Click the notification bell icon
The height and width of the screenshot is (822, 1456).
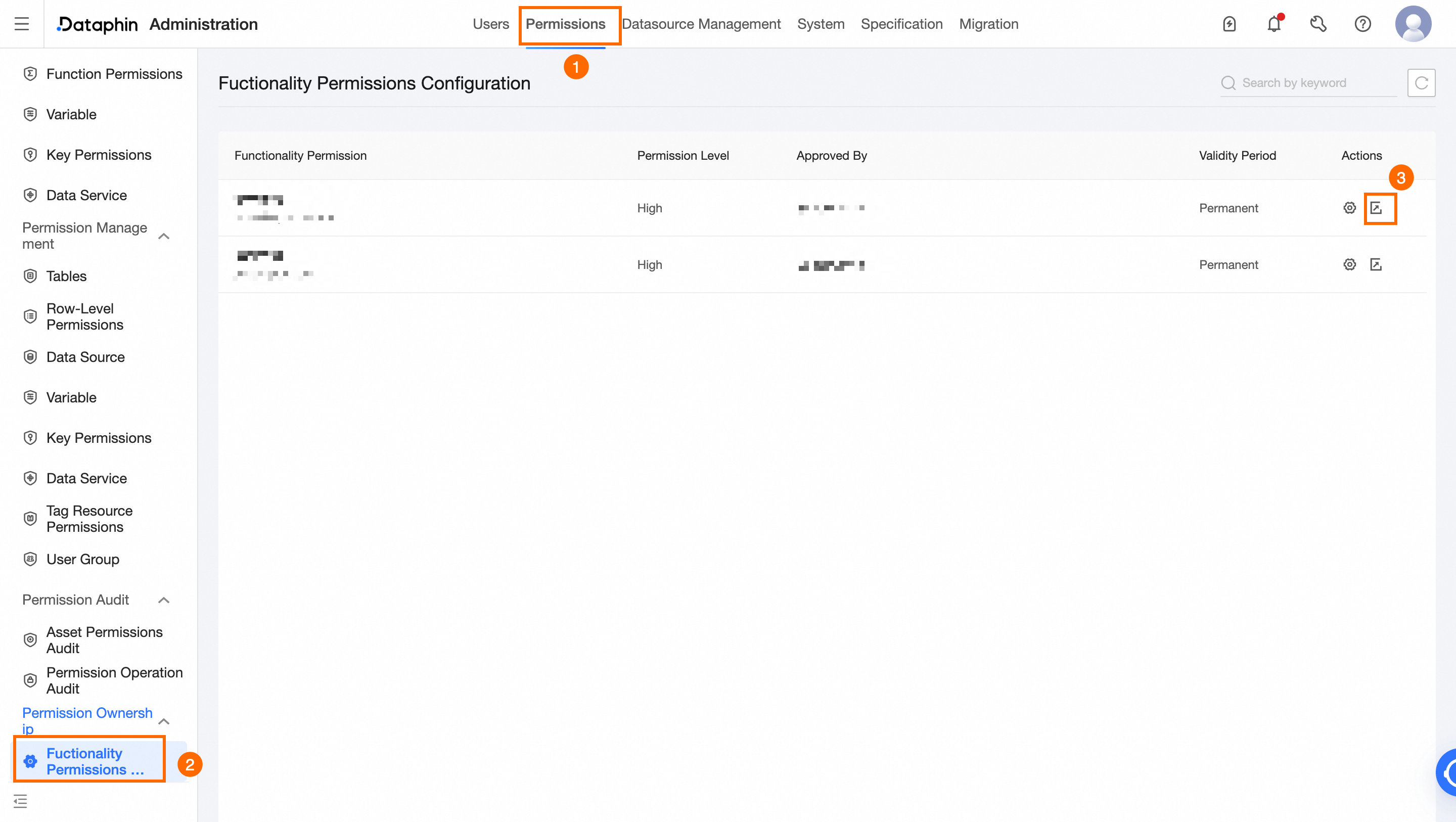point(1273,24)
